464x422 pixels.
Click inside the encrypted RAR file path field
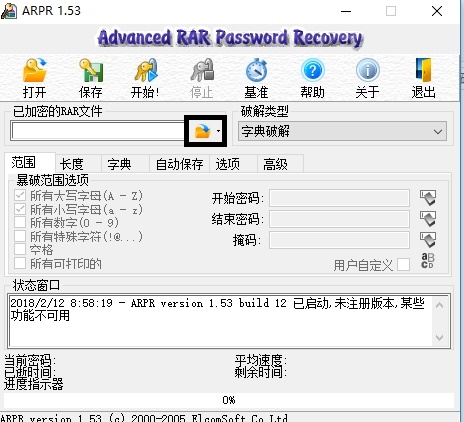(97, 131)
